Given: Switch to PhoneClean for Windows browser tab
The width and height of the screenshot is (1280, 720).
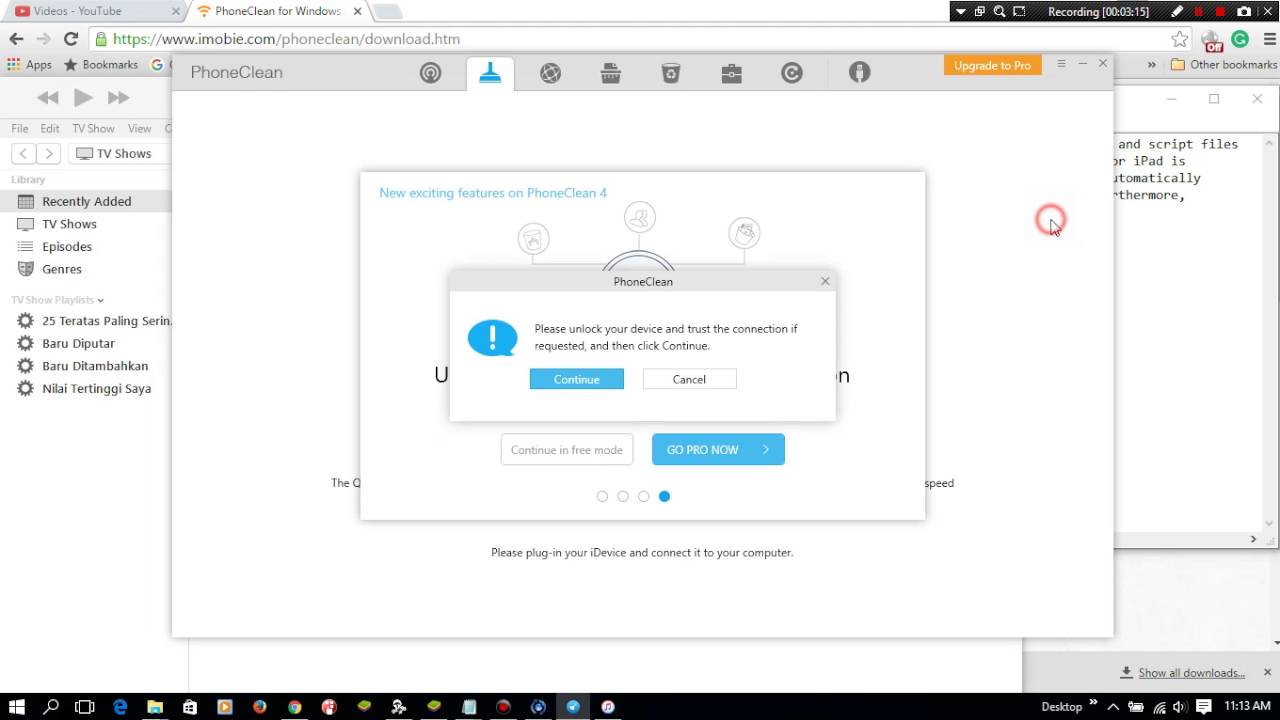Looking at the screenshot, I should point(277,11).
